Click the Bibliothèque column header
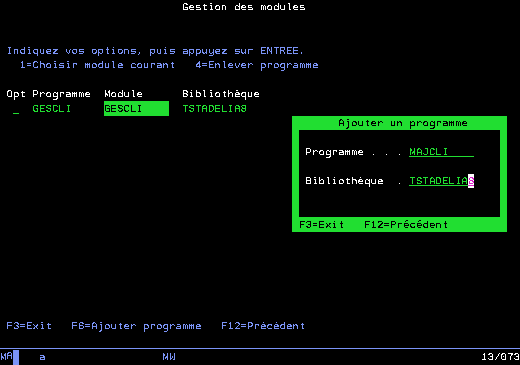The image size is (520, 365). (221, 94)
